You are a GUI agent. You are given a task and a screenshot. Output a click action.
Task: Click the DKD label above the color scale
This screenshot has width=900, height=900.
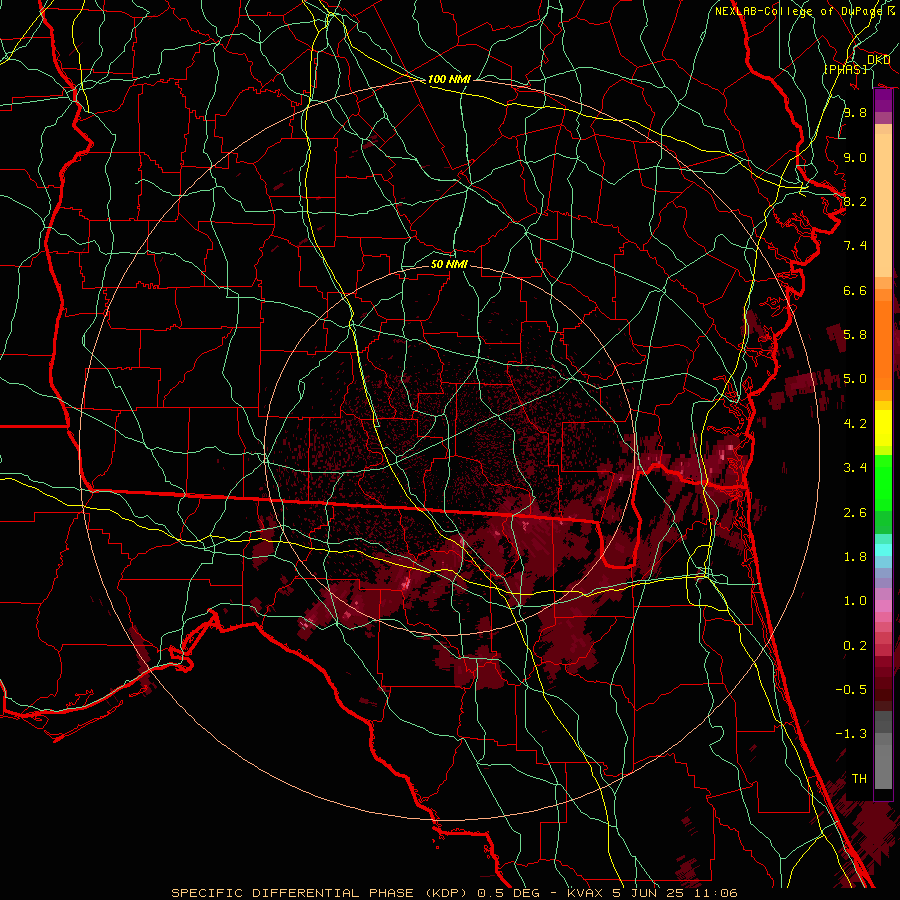coord(878,60)
